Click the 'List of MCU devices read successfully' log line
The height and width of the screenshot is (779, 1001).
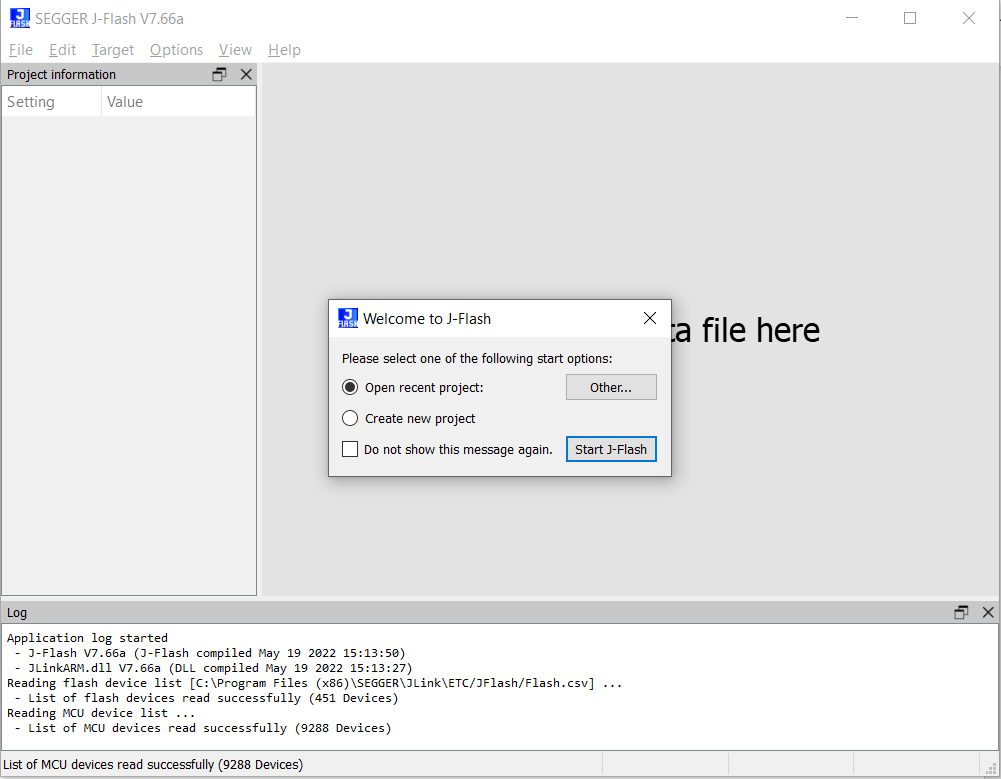click(x=202, y=728)
